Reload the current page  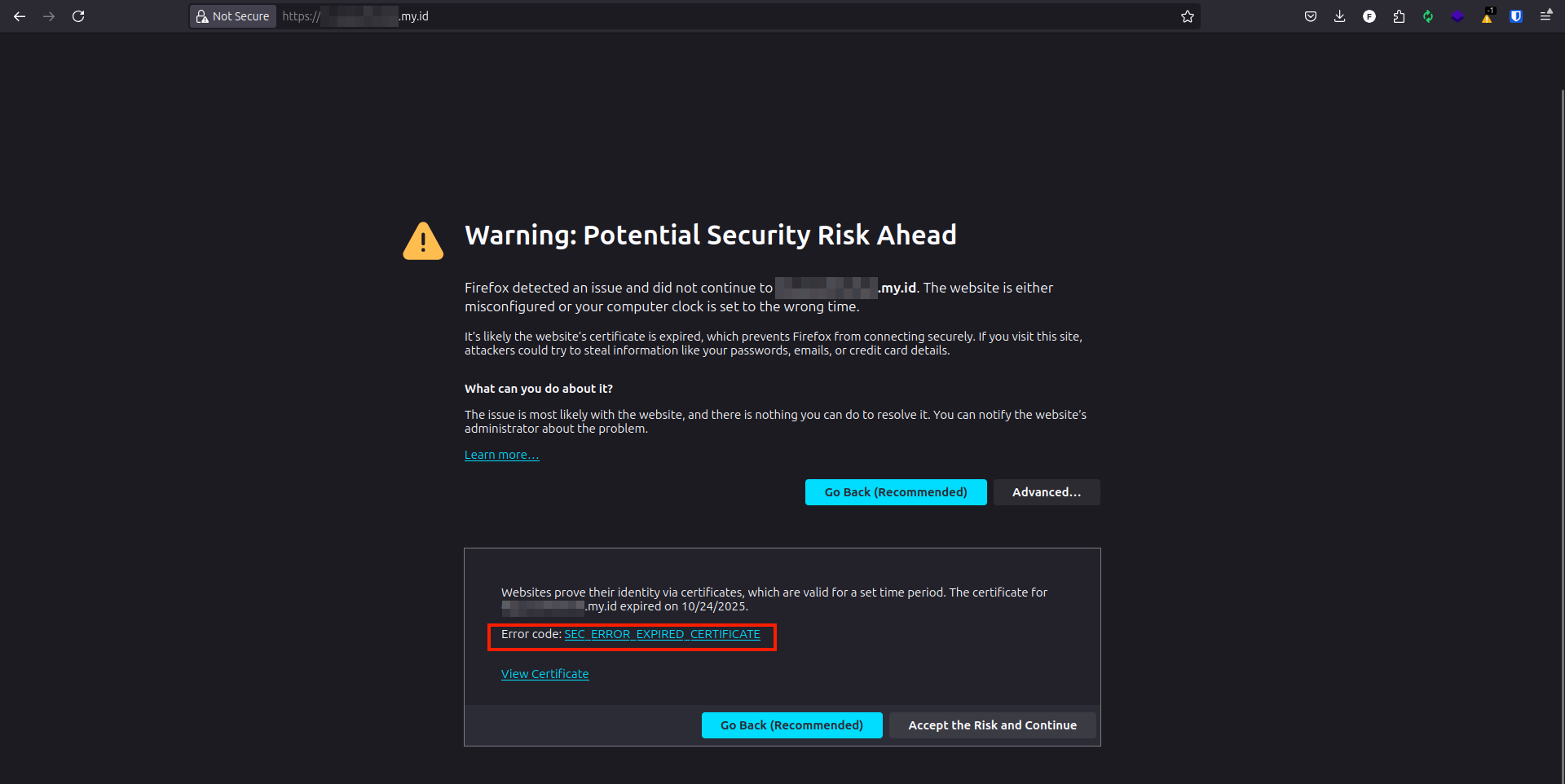point(78,16)
